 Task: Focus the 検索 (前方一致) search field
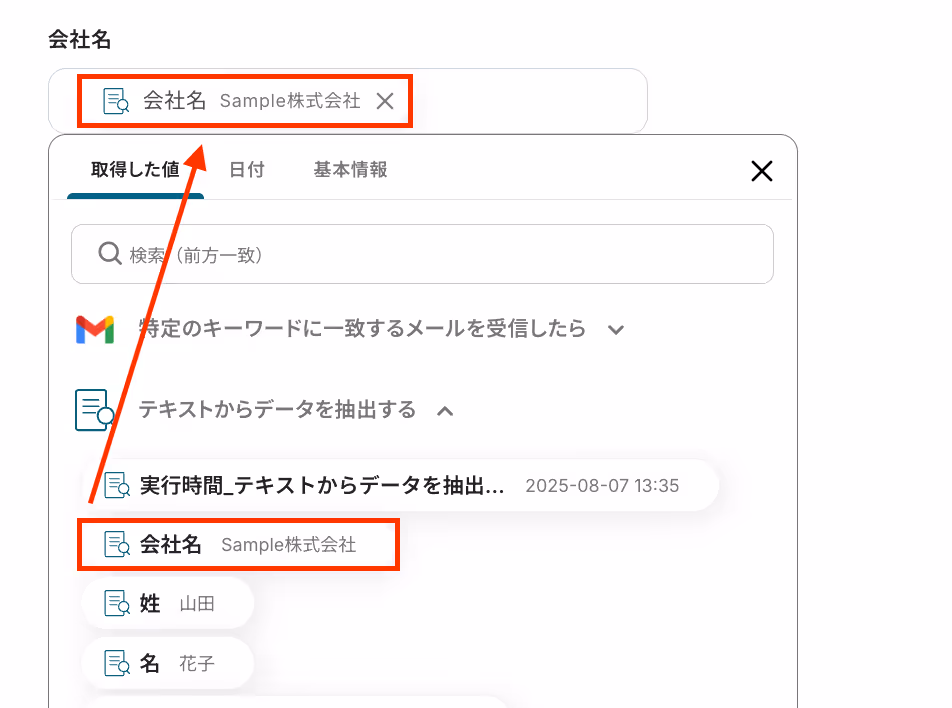coord(422,254)
